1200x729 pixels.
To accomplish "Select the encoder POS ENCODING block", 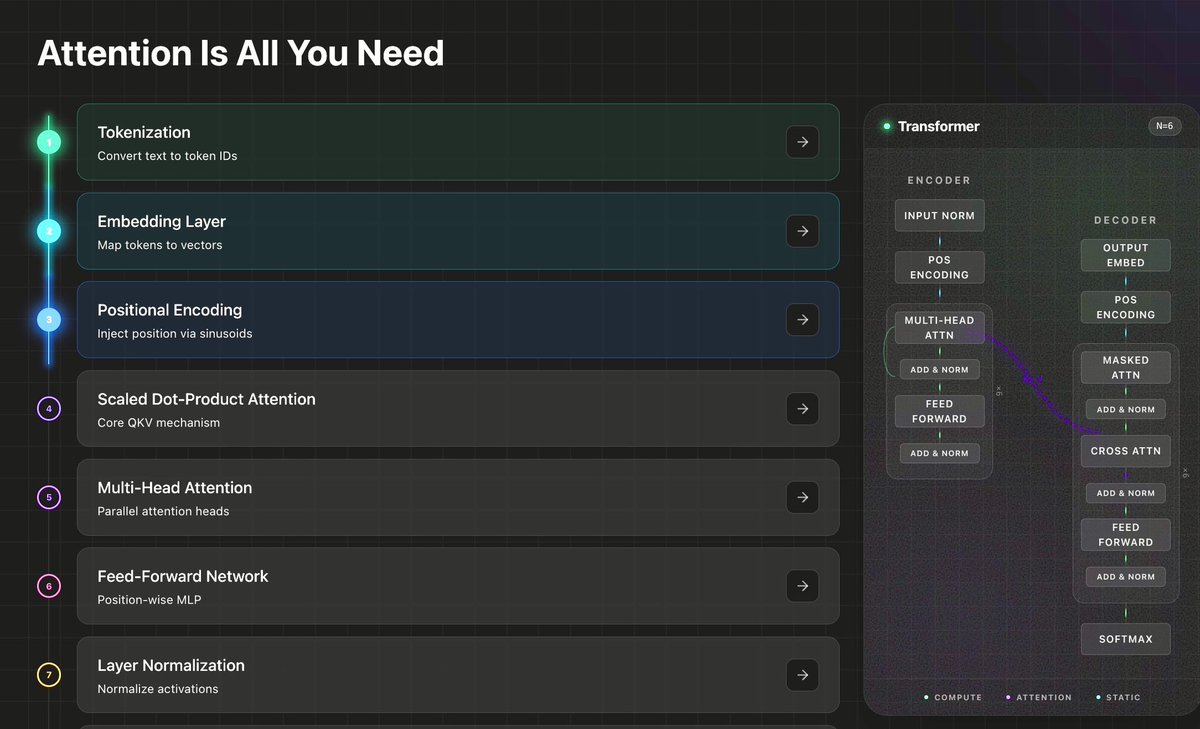I will [x=939, y=267].
